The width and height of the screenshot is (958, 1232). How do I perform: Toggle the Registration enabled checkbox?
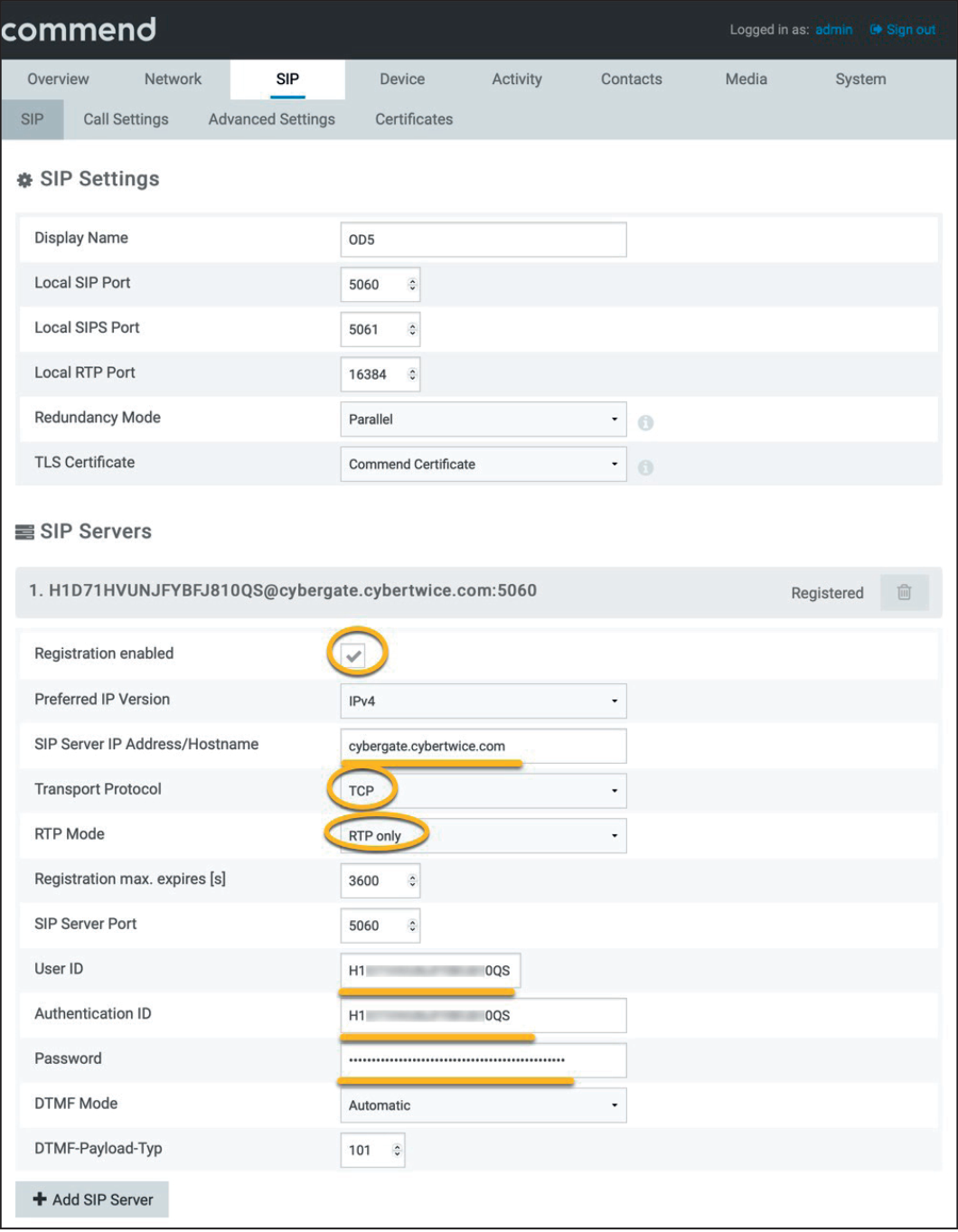click(354, 655)
